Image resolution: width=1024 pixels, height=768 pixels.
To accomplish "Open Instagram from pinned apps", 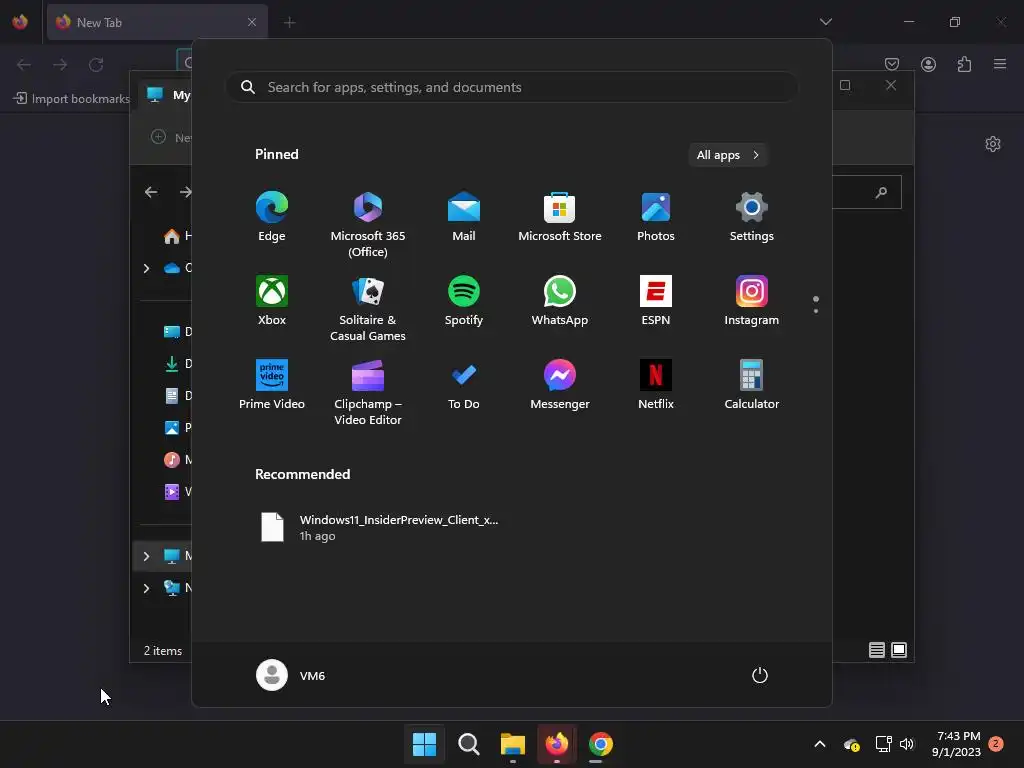I will click(752, 301).
